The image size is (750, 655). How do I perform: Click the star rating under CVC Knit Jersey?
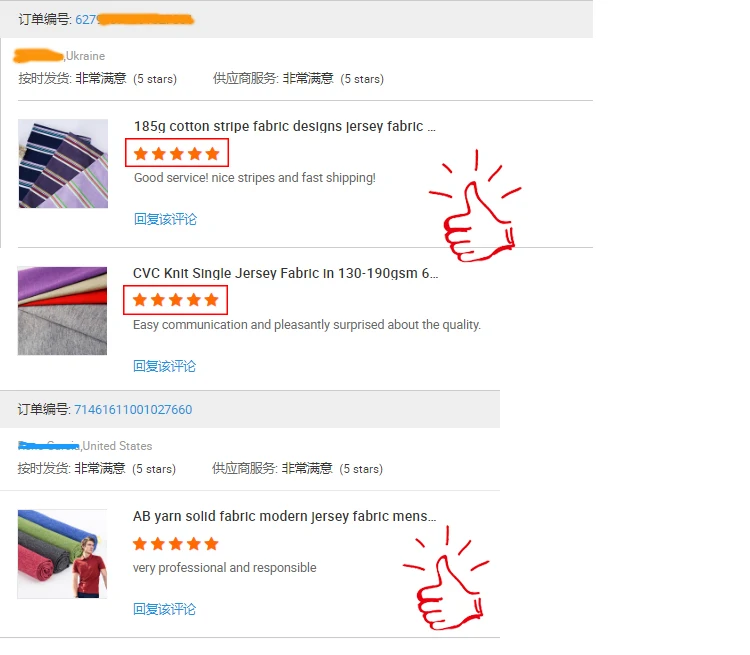(x=176, y=300)
